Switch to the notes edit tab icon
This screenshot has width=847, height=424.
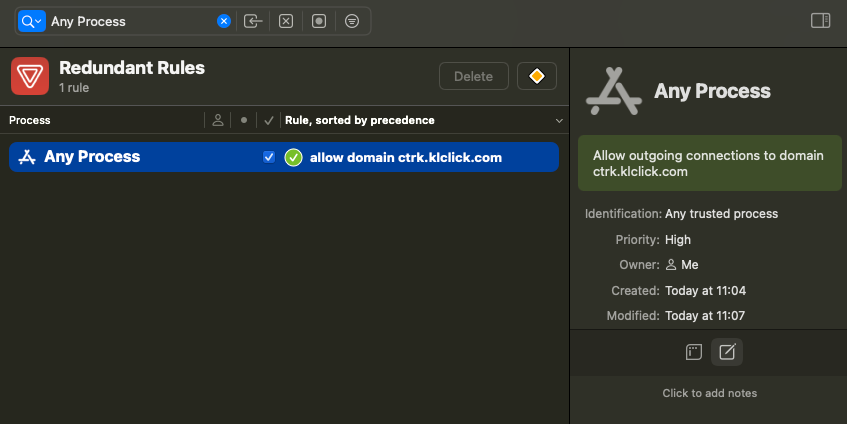coord(727,352)
